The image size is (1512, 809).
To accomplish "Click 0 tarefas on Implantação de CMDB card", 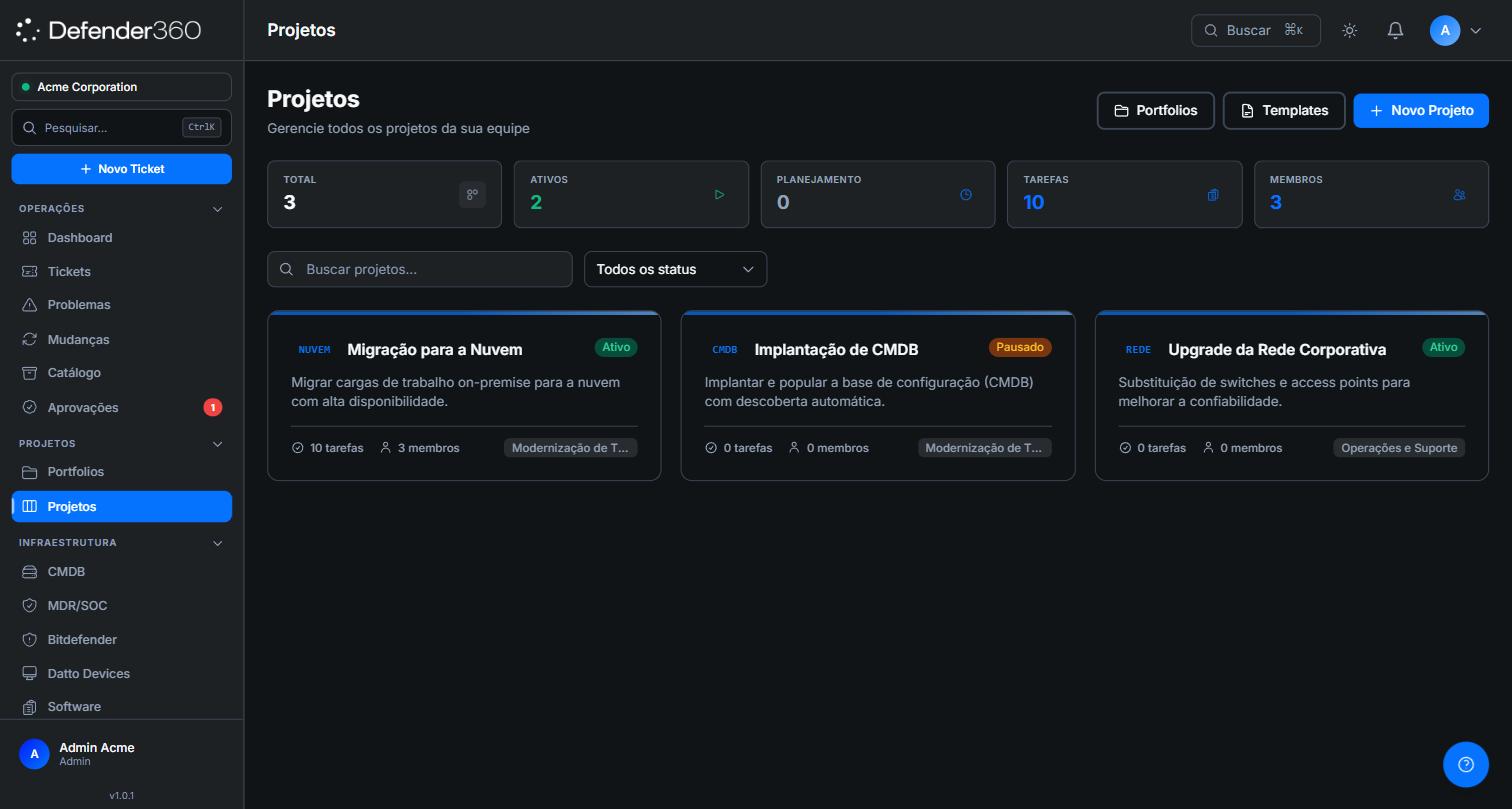I will pos(739,448).
